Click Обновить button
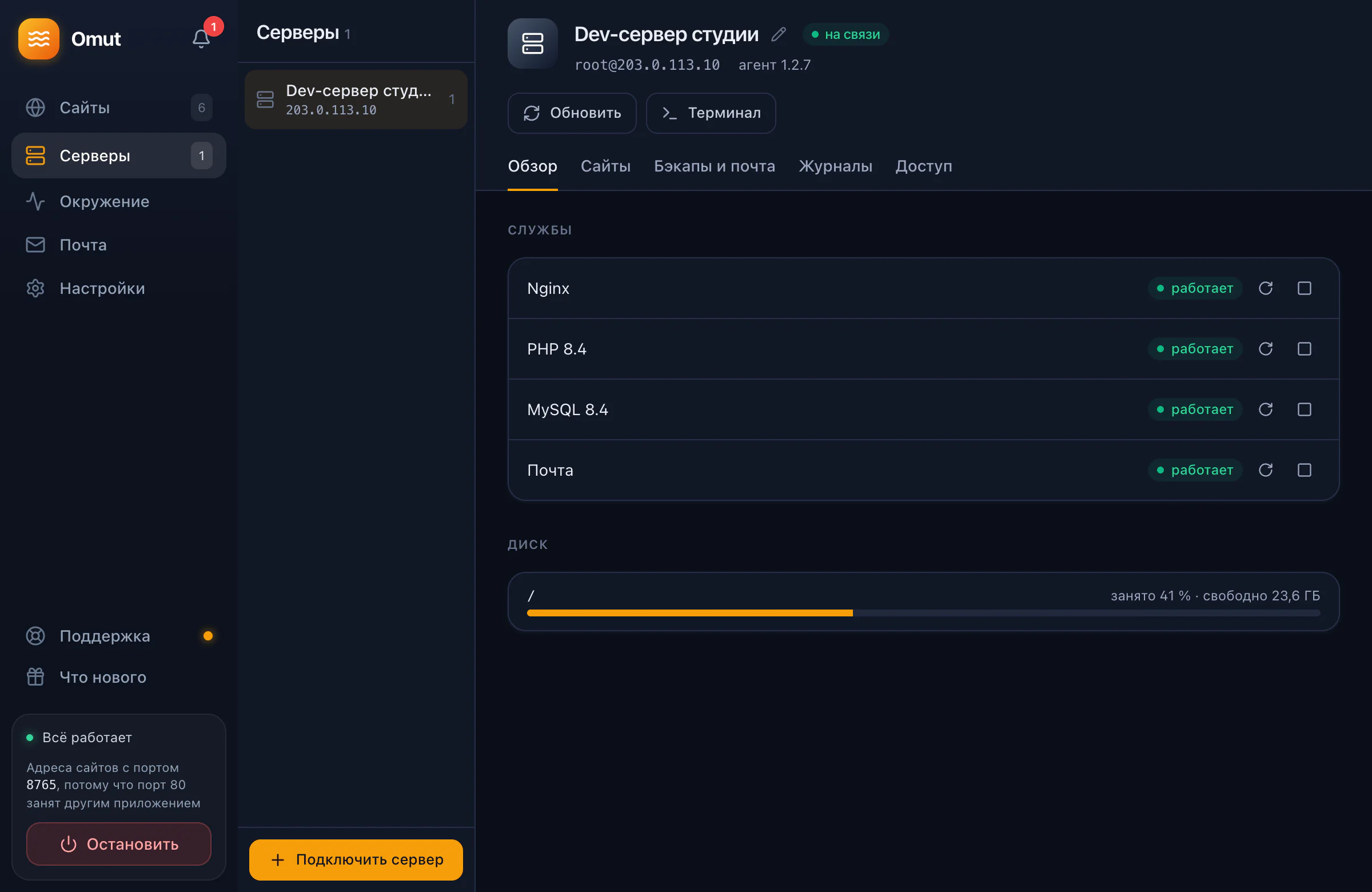 pos(572,113)
